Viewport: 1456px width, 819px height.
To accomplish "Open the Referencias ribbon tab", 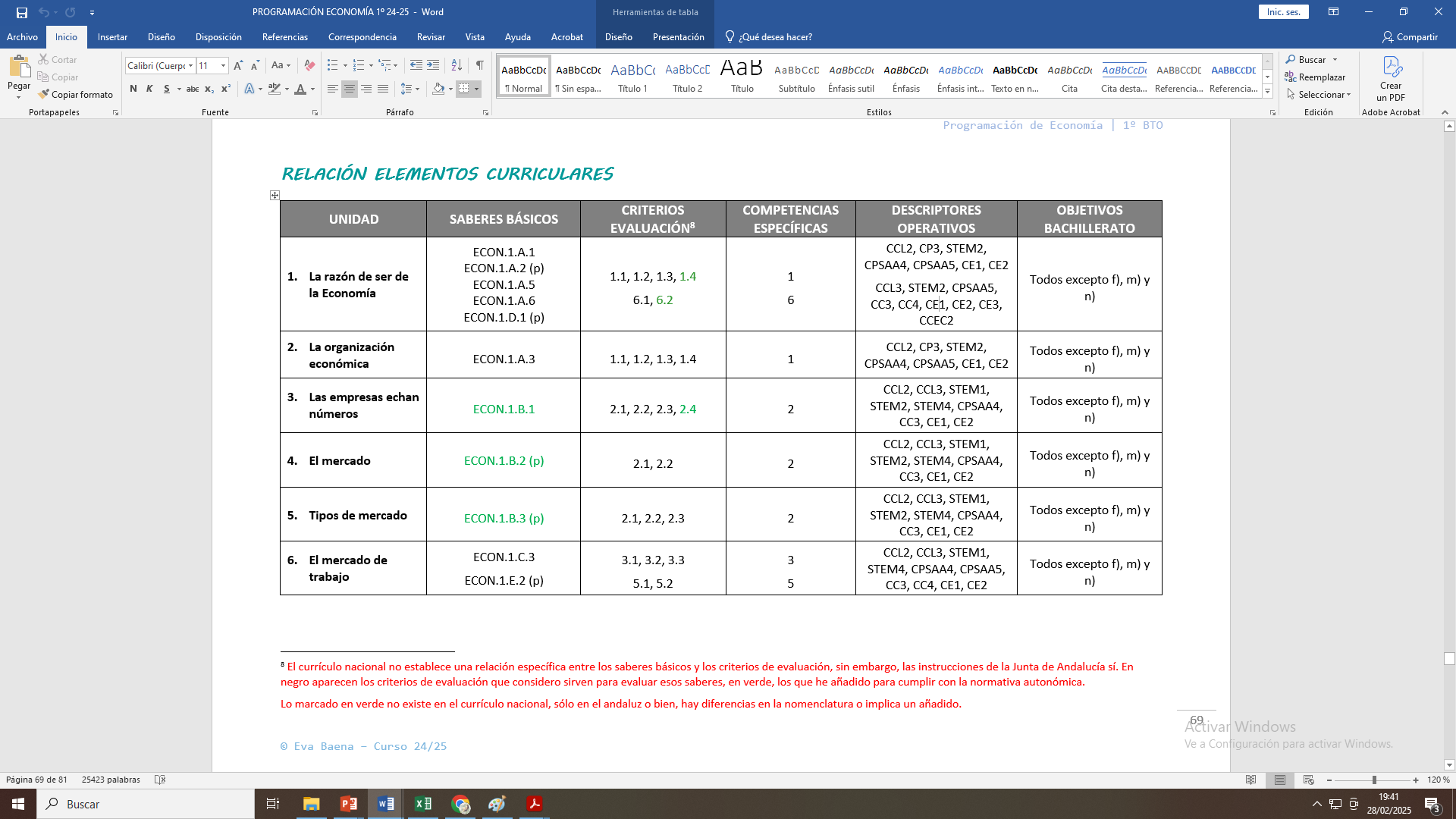I will pyautogui.click(x=284, y=37).
